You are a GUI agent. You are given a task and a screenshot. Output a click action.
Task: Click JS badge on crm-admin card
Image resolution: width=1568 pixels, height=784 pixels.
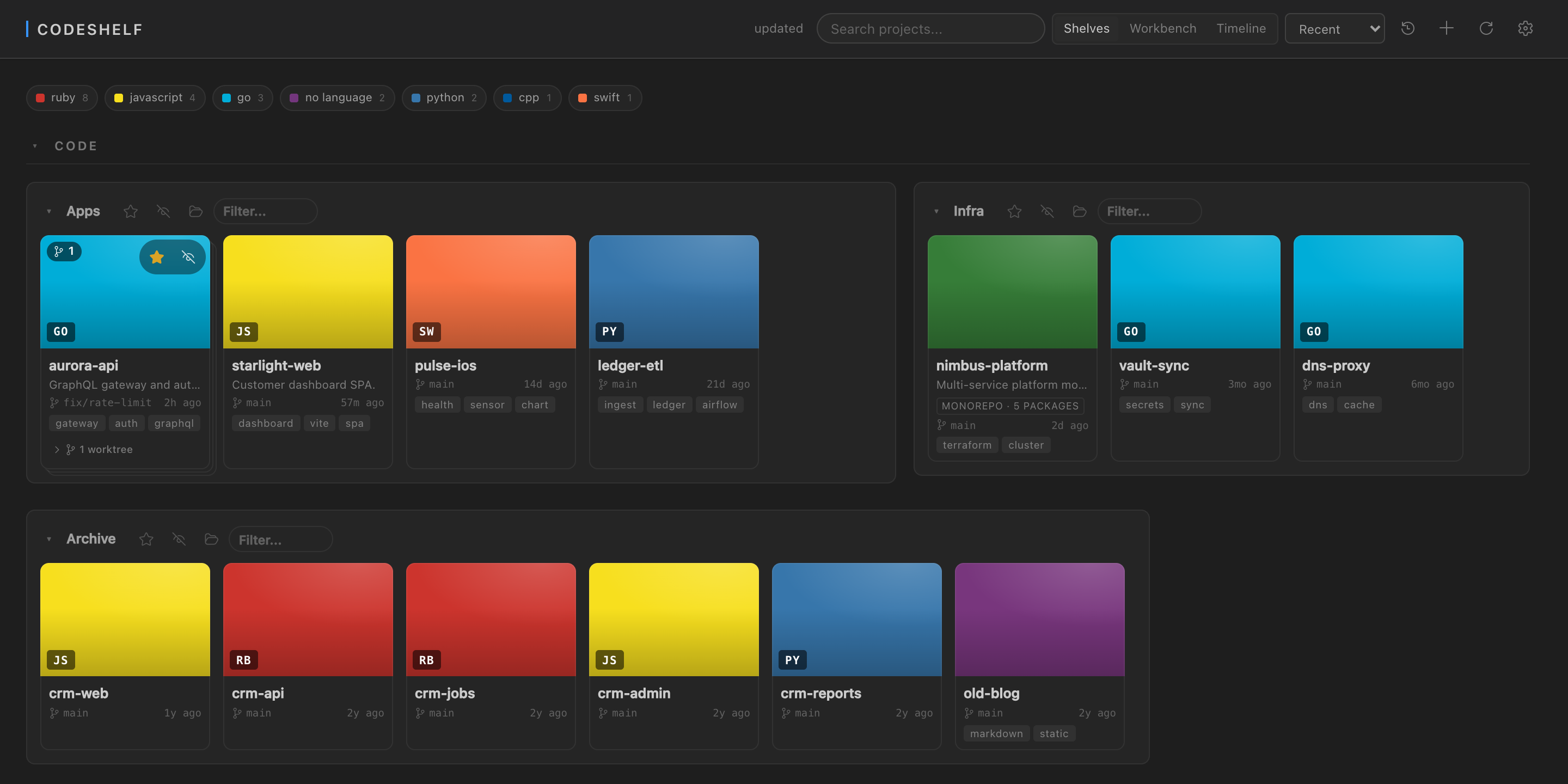click(x=609, y=660)
